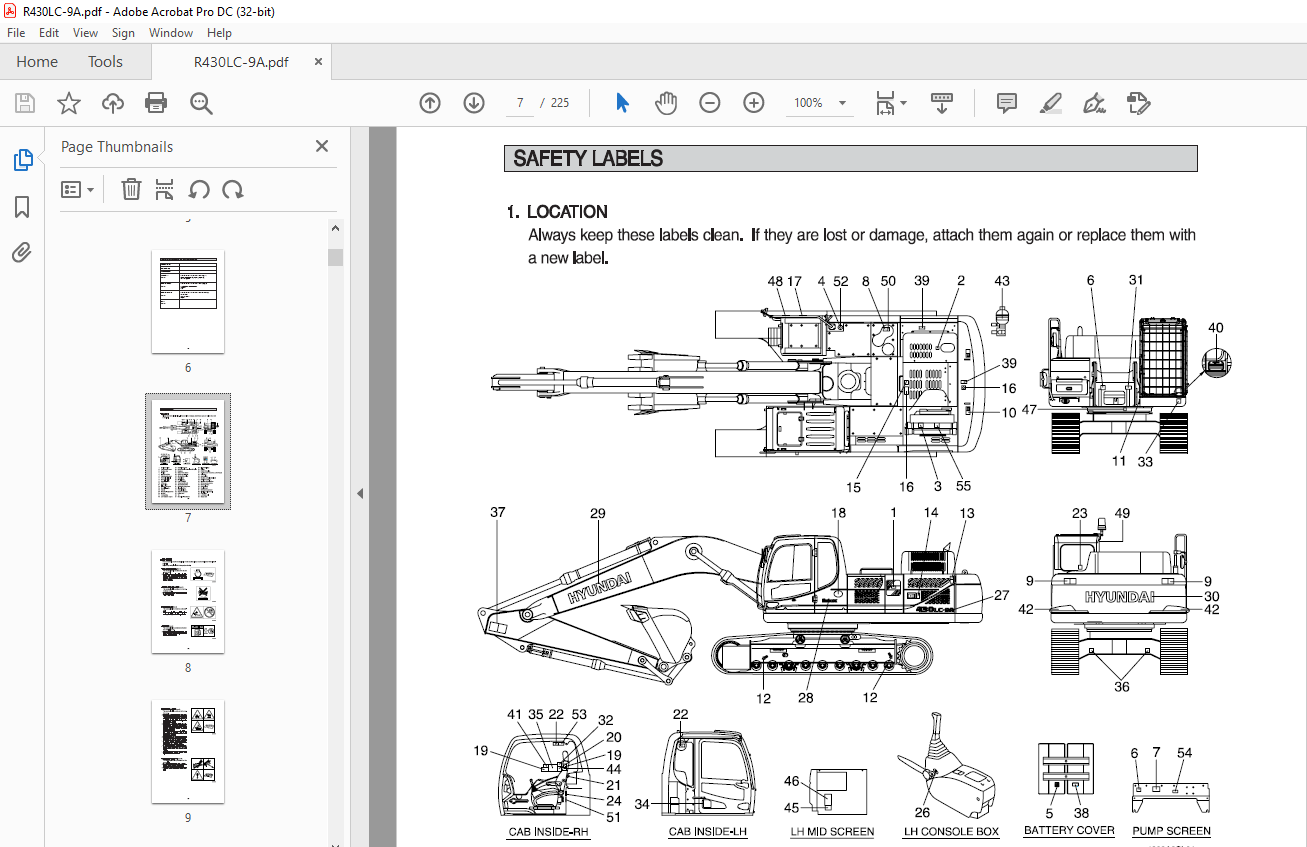
Task: Zoom in with the plus icon
Action: 754,103
